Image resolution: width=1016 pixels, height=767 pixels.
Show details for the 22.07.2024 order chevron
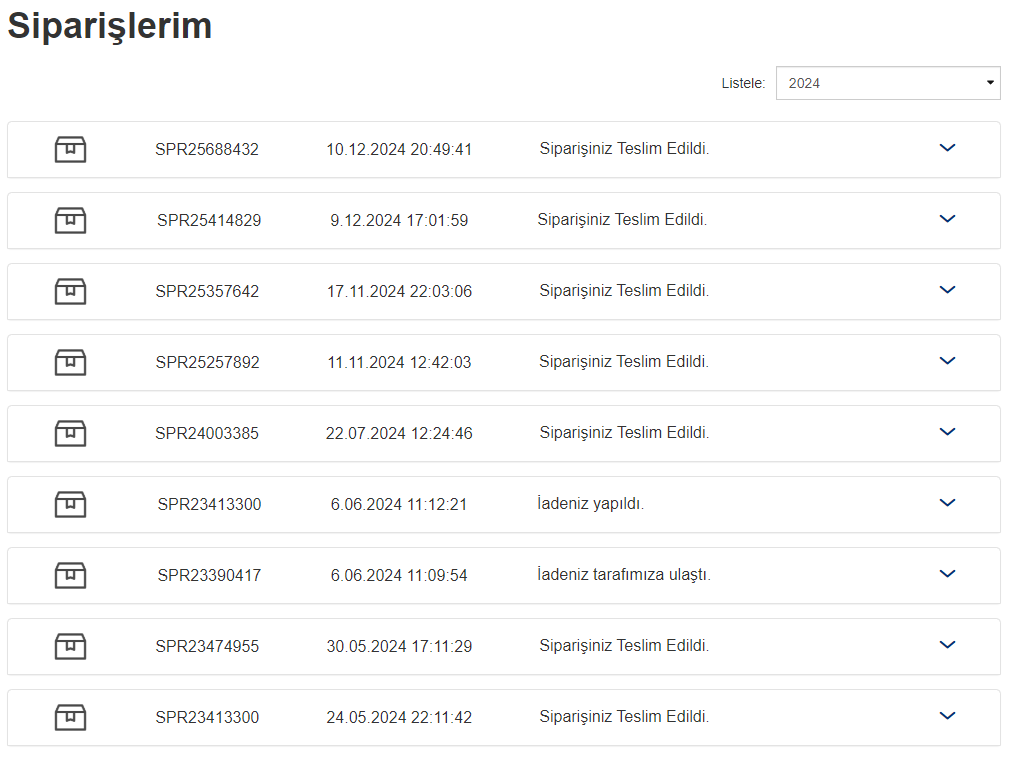point(948,432)
